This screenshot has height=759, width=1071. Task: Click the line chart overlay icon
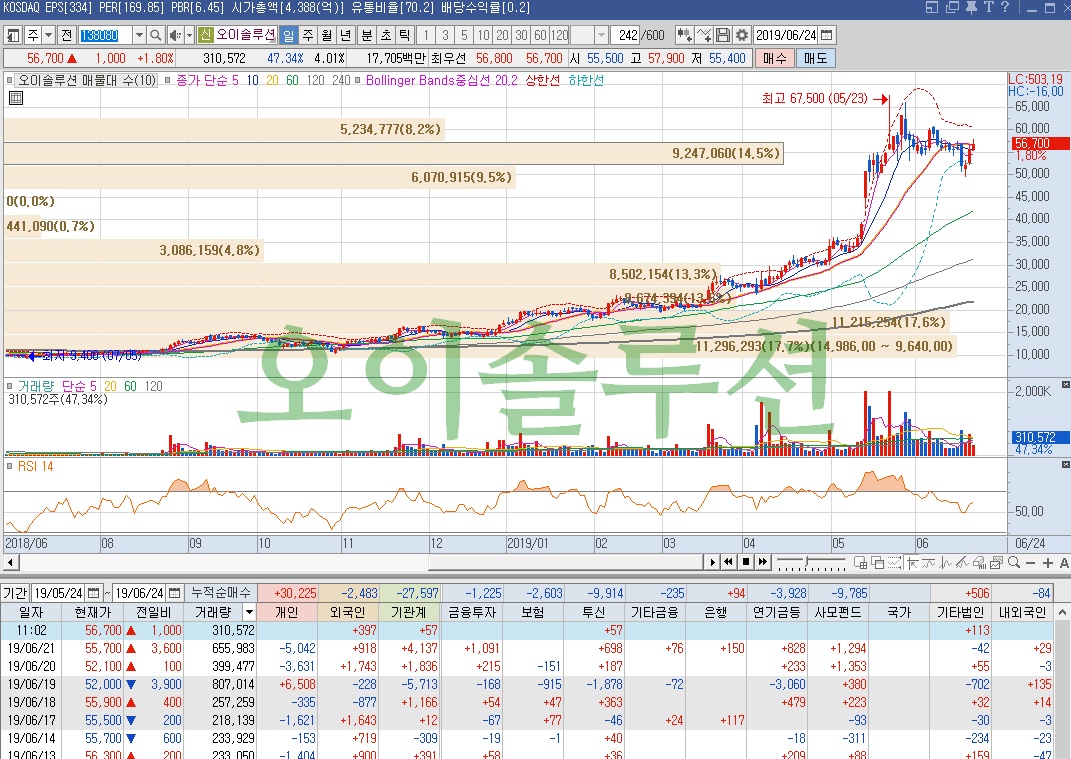[704, 35]
